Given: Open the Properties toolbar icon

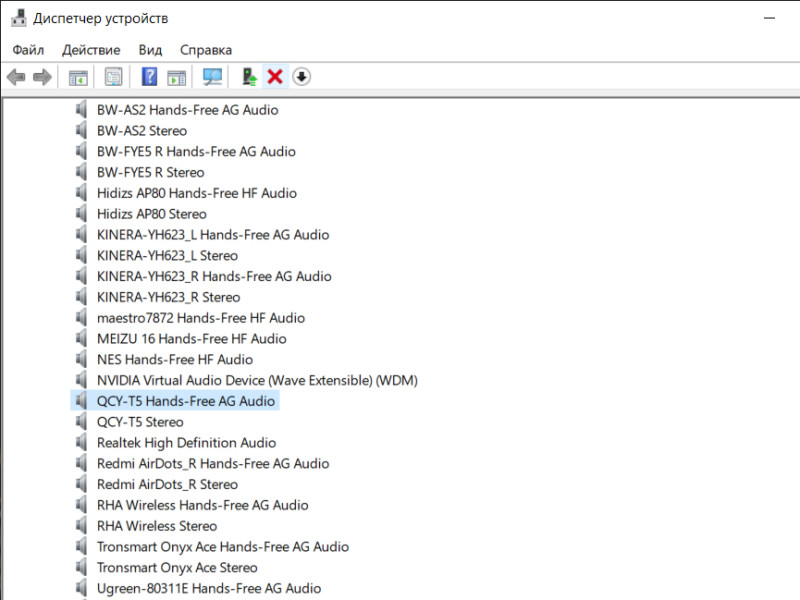Looking at the screenshot, I should point(113,77).
